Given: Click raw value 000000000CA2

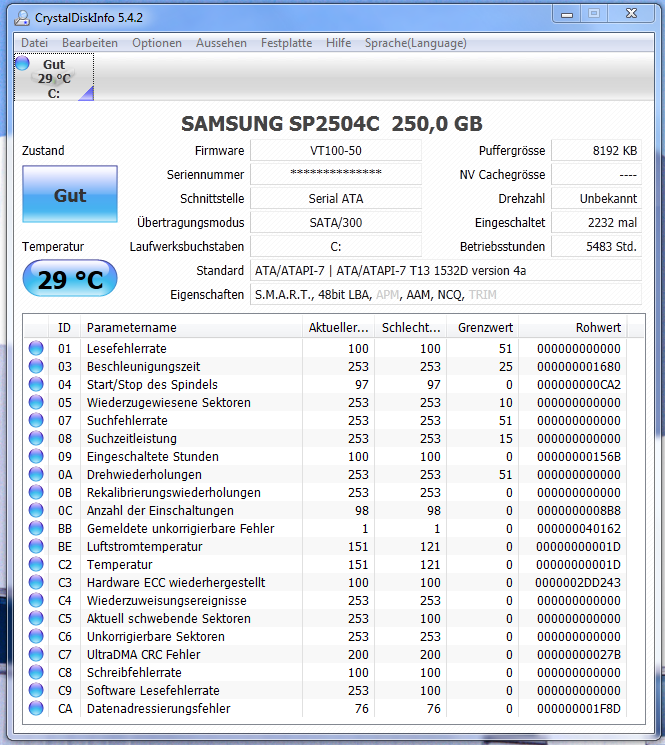Looking at the screenshot, I should coord(579,385).
